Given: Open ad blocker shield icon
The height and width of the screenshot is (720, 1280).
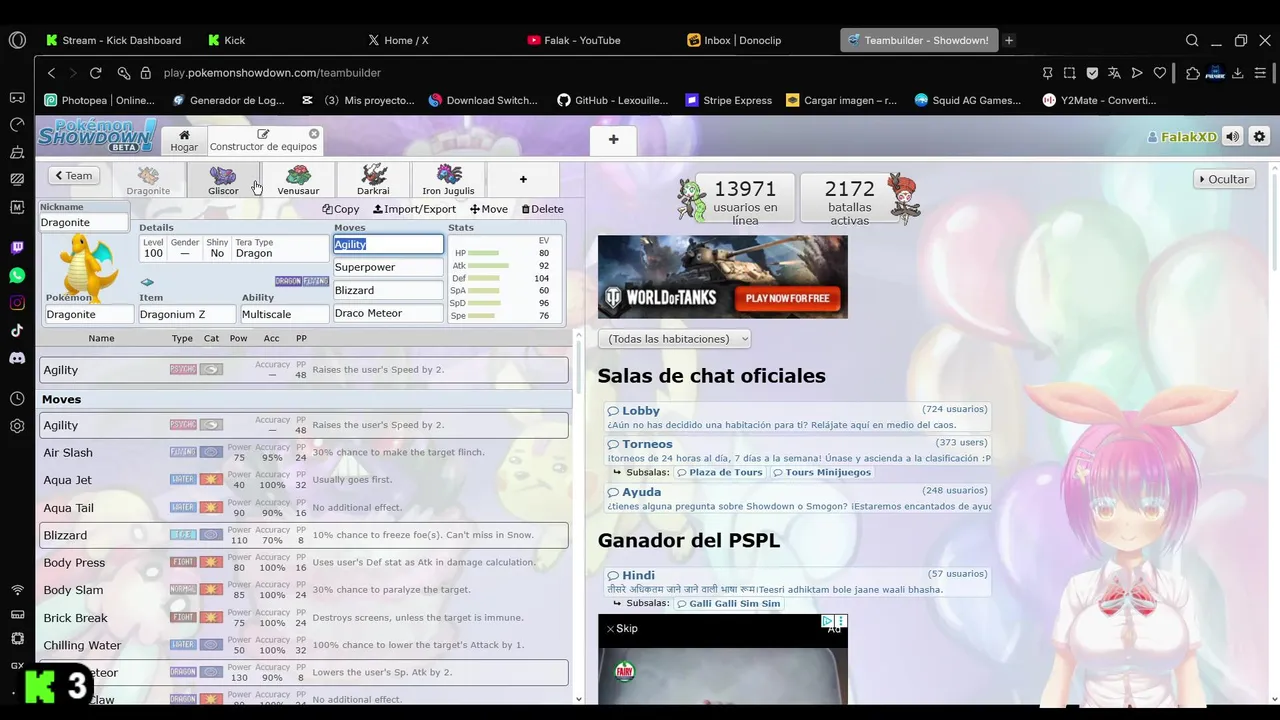Looking at the screenshot, I should (x=1092, y=73).
